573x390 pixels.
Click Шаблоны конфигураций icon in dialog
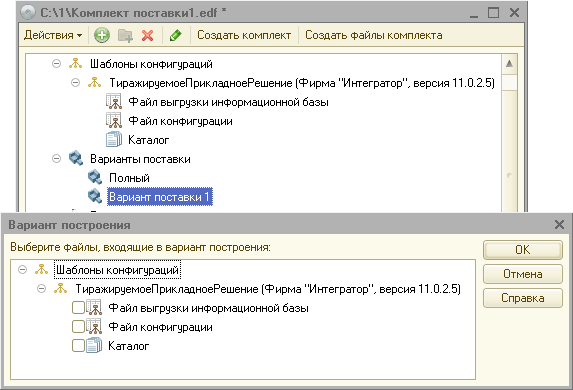(42, 270)
